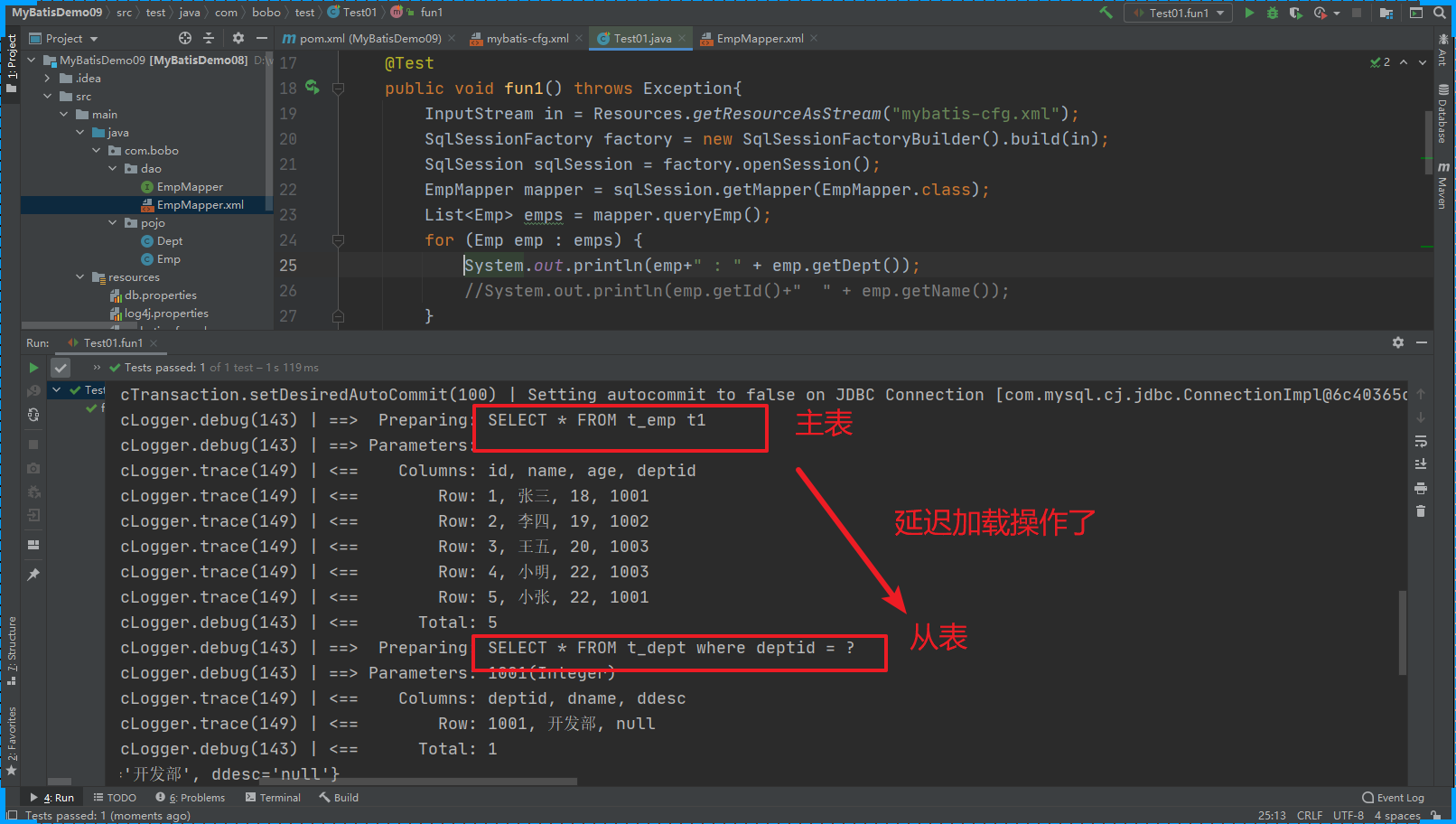Screen dimensions: 1456x824
Task: Click Database side tool button
Action: (x=1443, y=114)
